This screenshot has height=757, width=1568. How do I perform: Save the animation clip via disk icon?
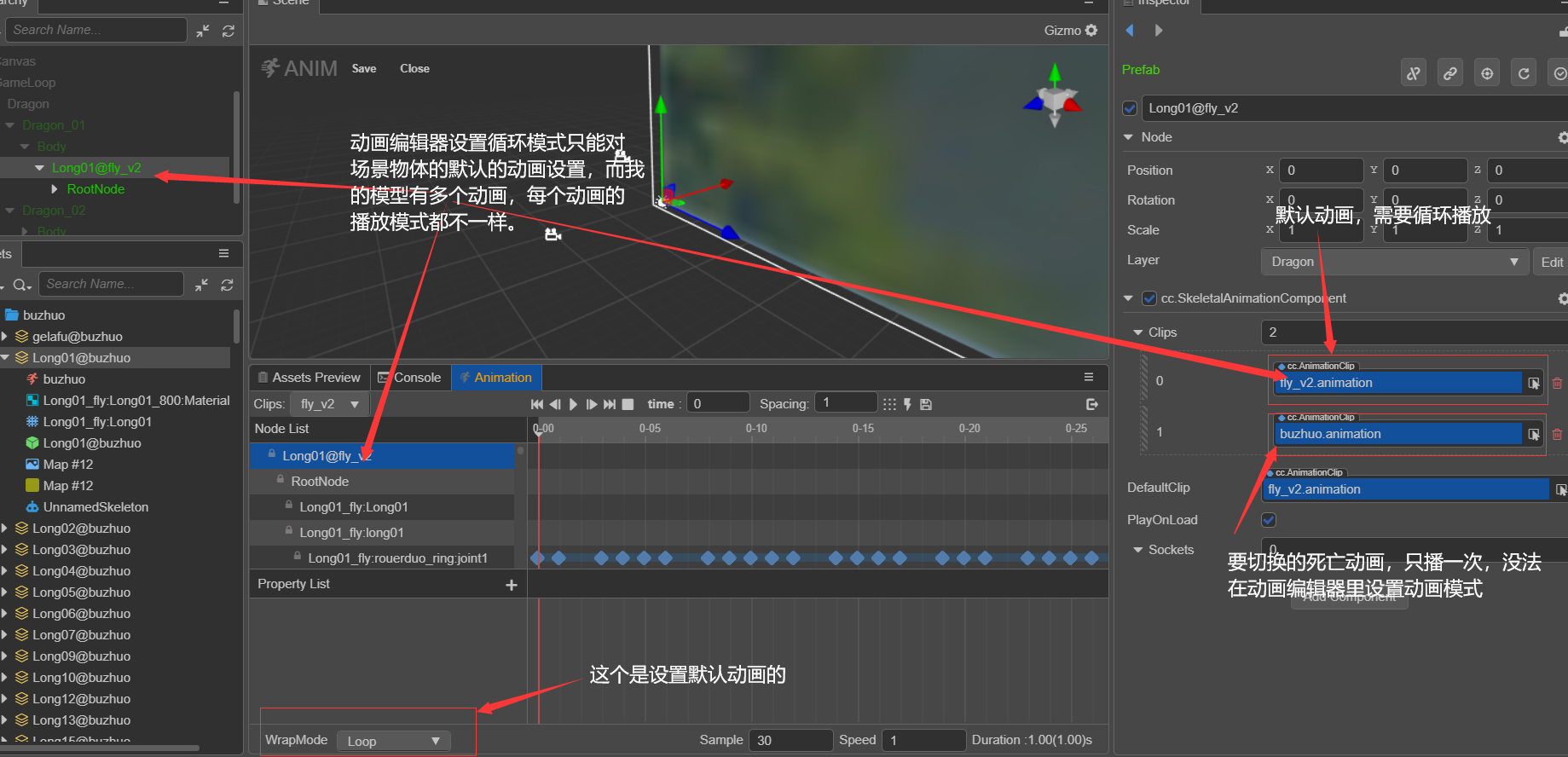point(926,404)
